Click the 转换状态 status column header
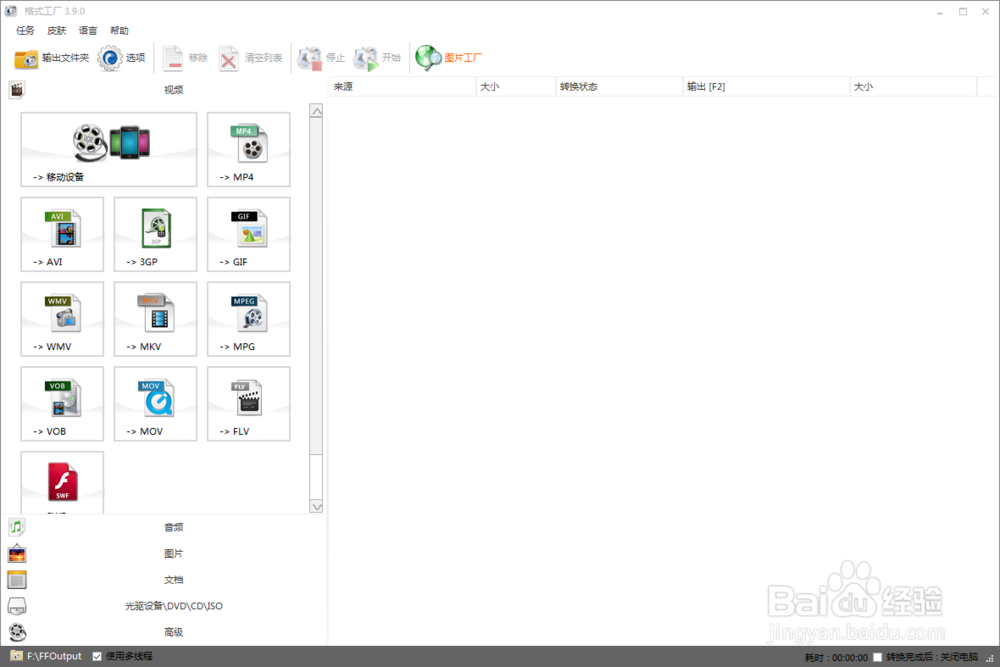This screenshot has height=667, width=1000. pyautogui.click(x=619, y=87)
